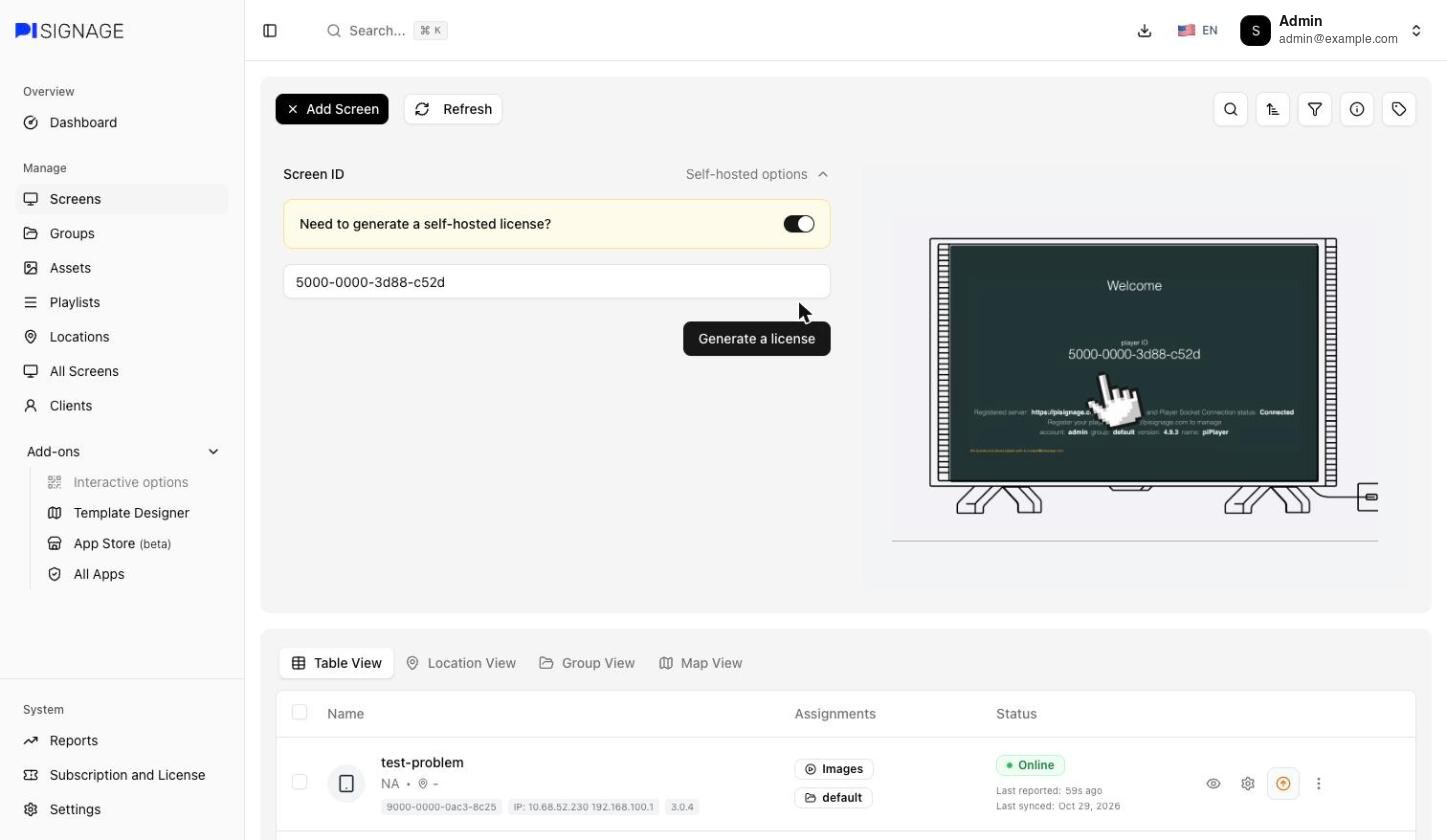Switch to Table View tab
This screenshot has height=840, width=1447.
coord(337,663)
